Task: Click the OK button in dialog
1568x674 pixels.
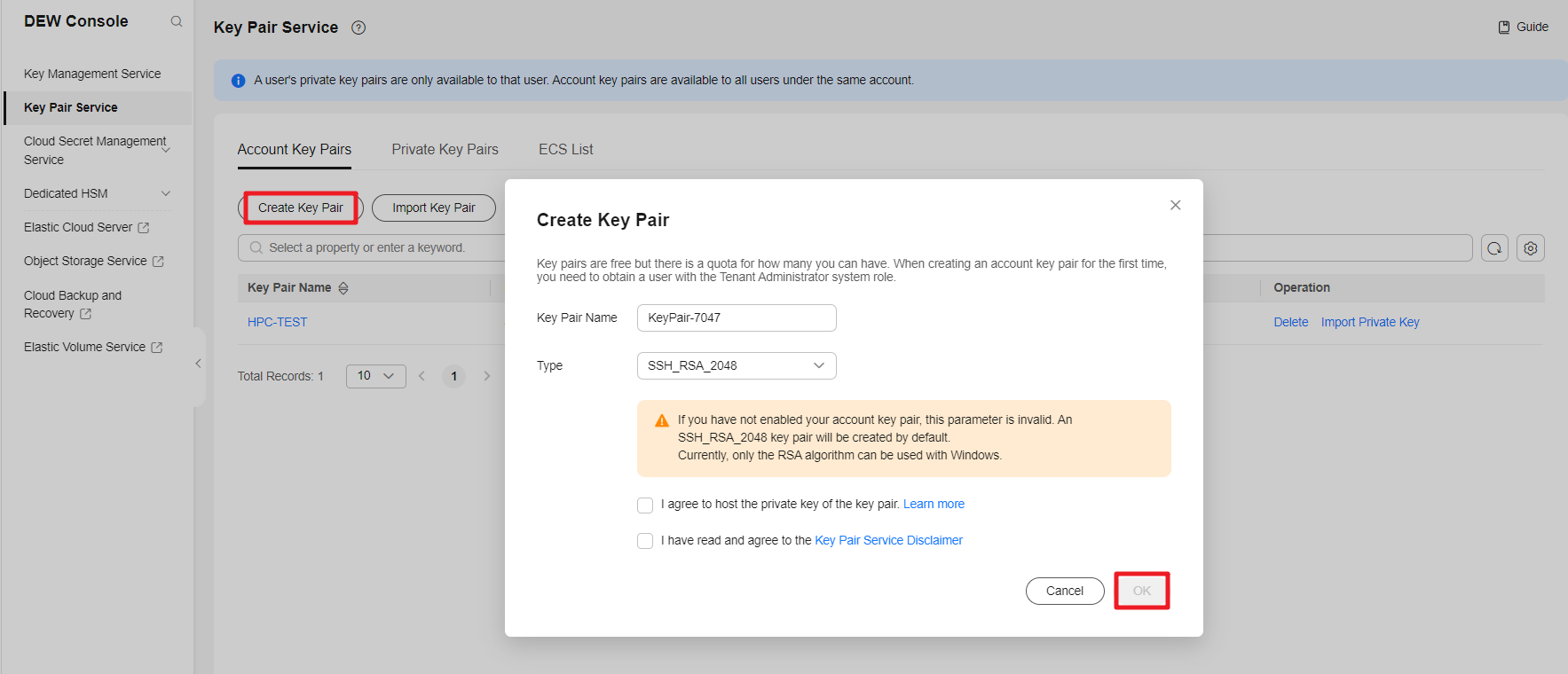Action: 1142,591
